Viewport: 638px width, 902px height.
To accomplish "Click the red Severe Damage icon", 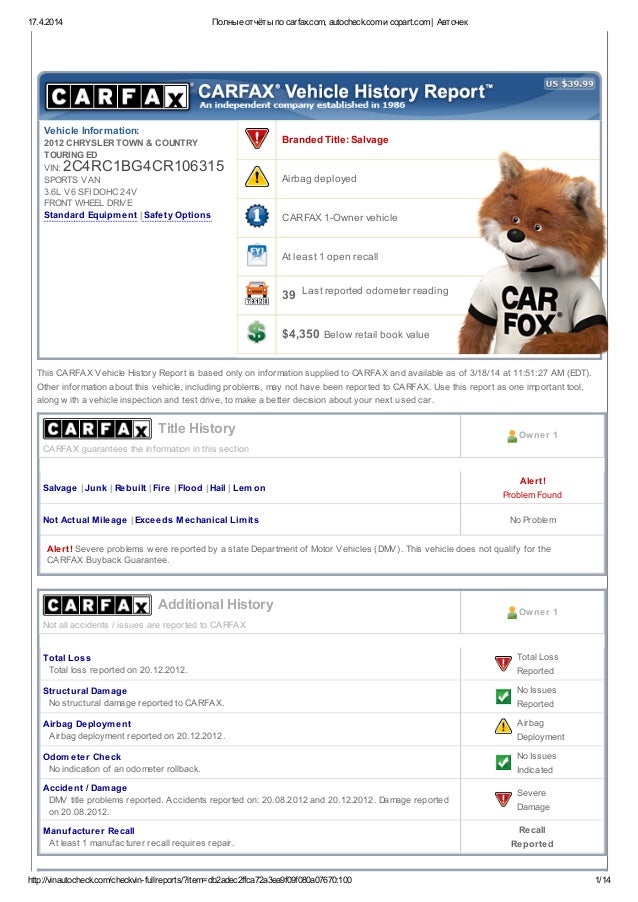I will pos(503,799).
